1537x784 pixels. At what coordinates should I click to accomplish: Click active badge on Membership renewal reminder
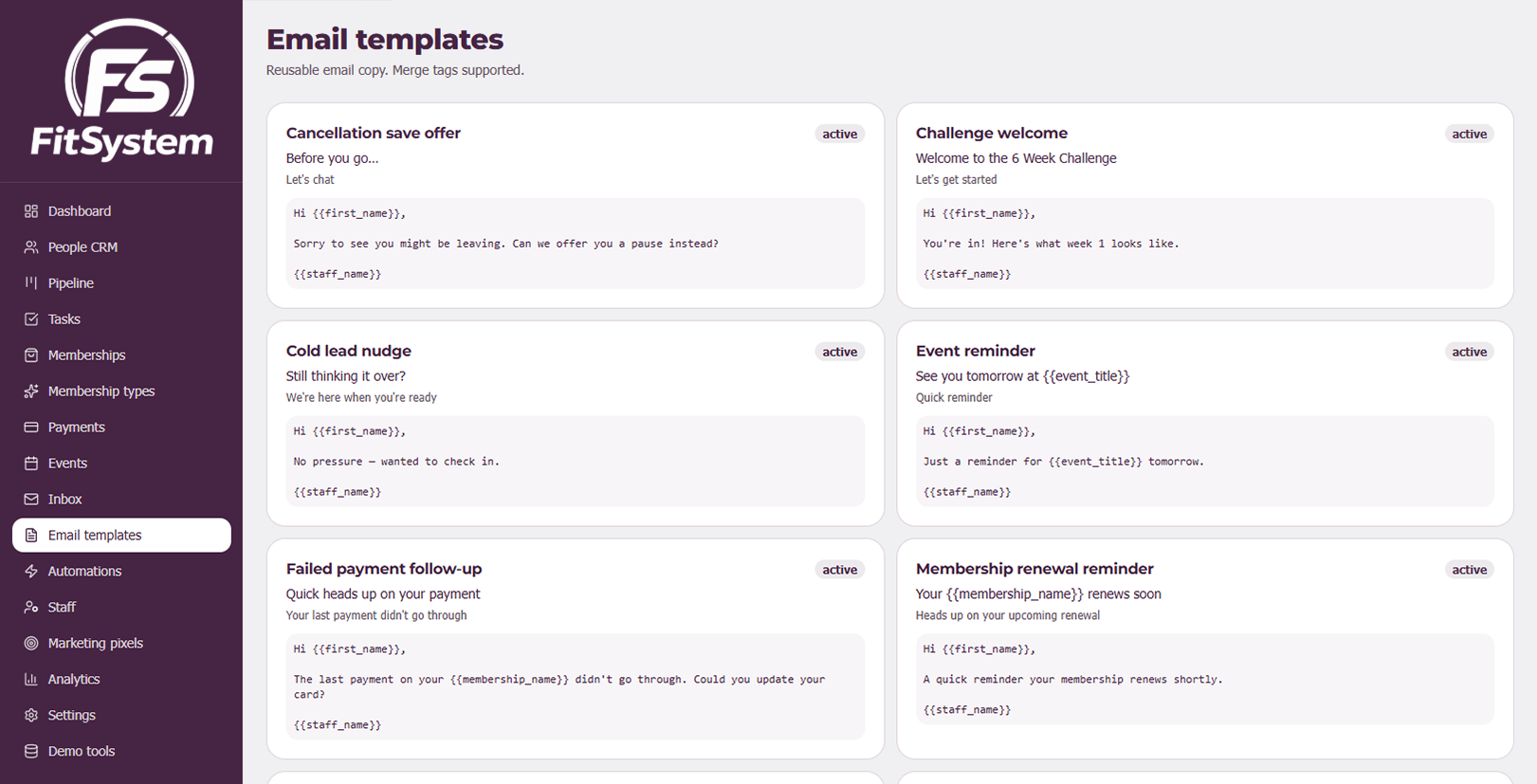(1470, 570)
